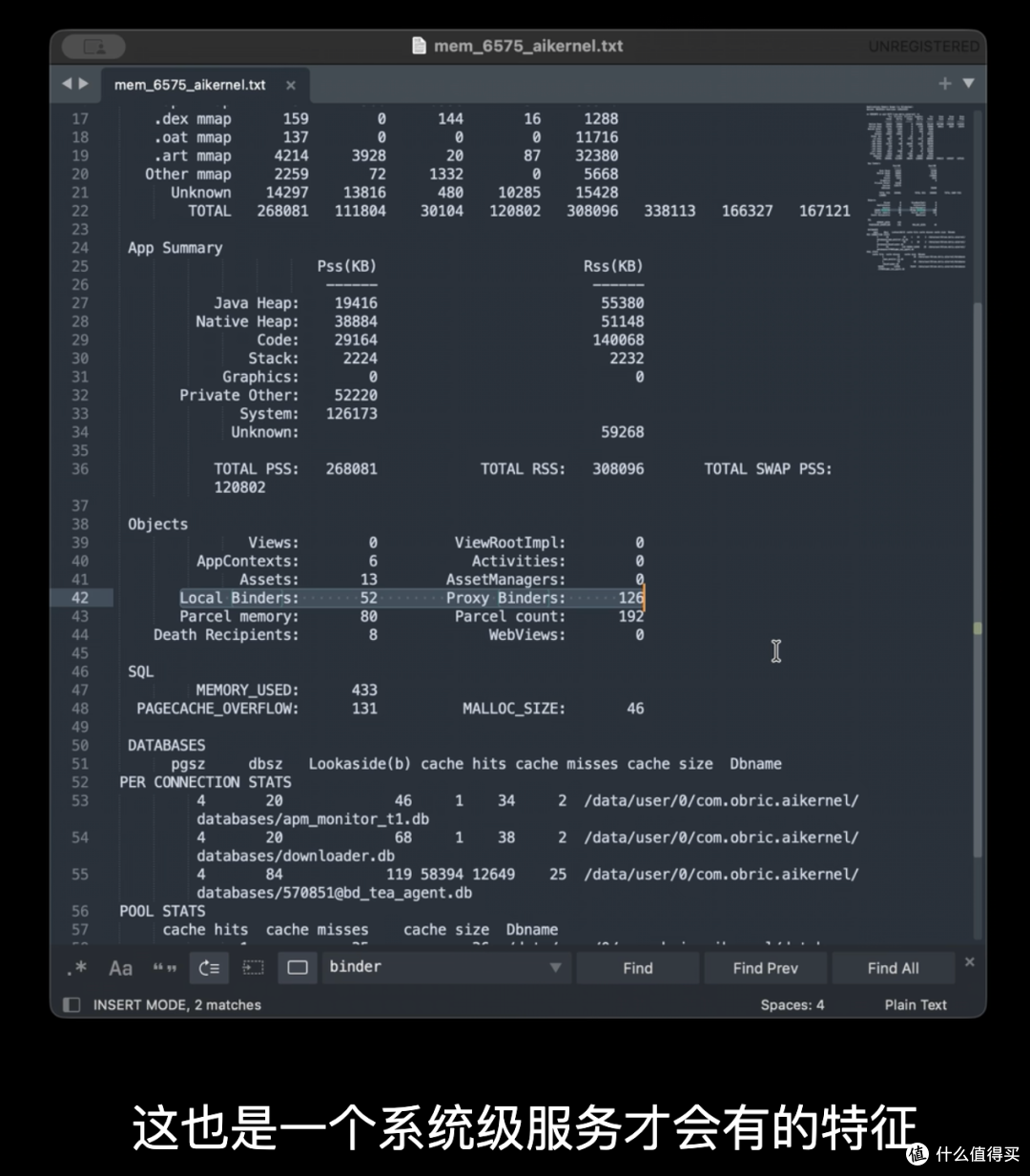This screenshot has height=1176, width=1030.
Task: Close the mem_6575_aikernel.txt tab
Action: pos(291,85)
